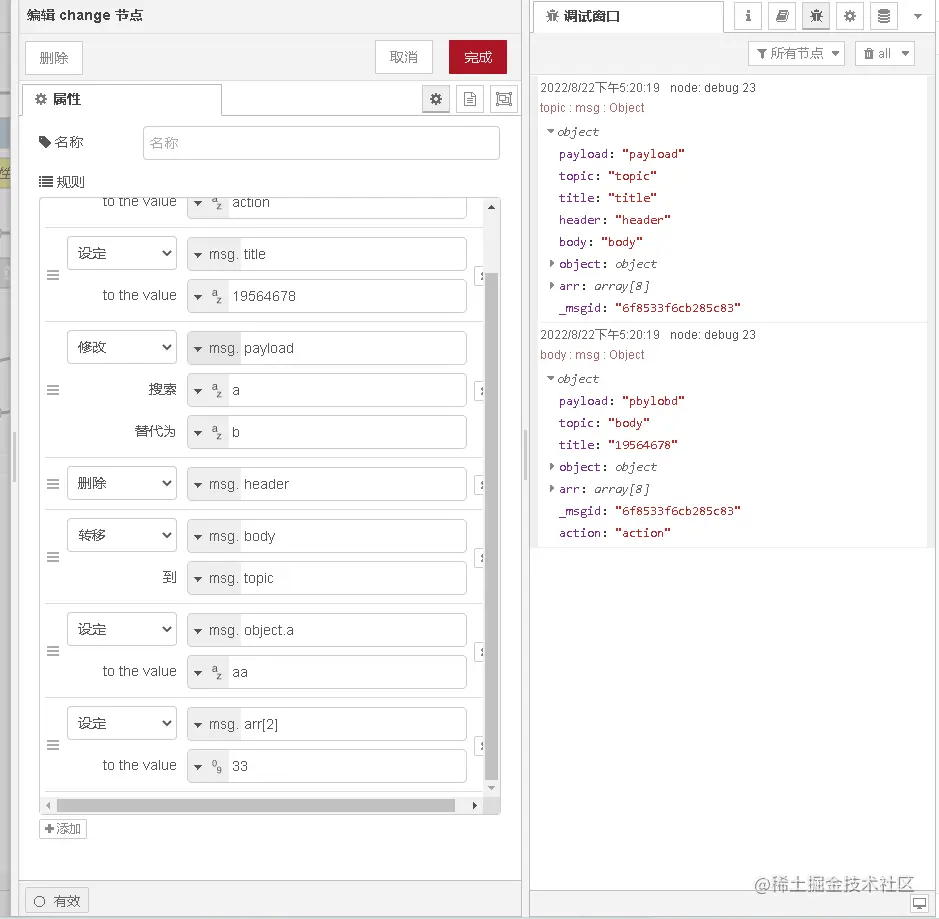Expand object property in first message
Viewport: 939px width, 919px height.
click(x=552, y=263)
